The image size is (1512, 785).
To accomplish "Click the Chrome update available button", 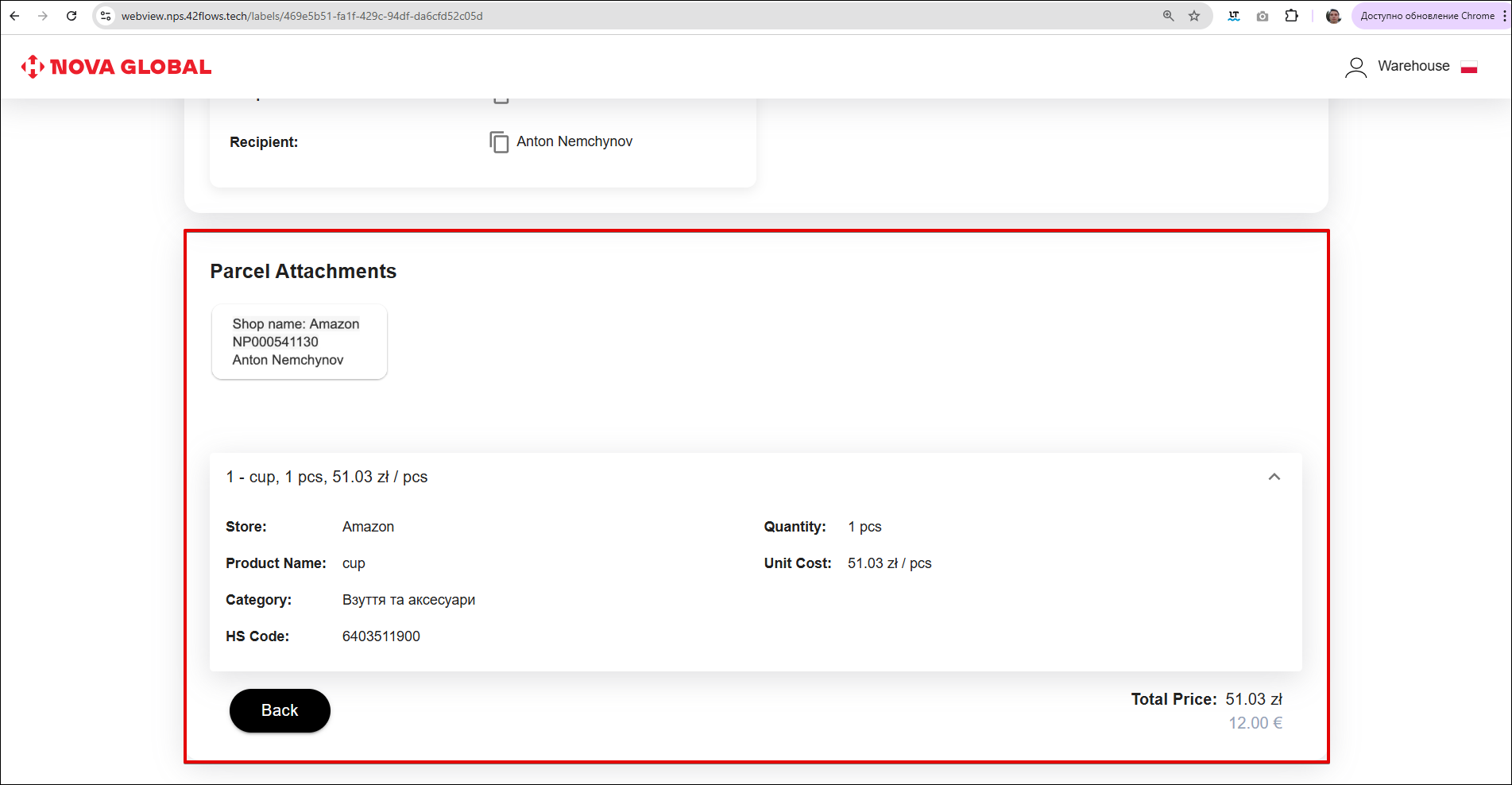I will (x=1426, y=16).
